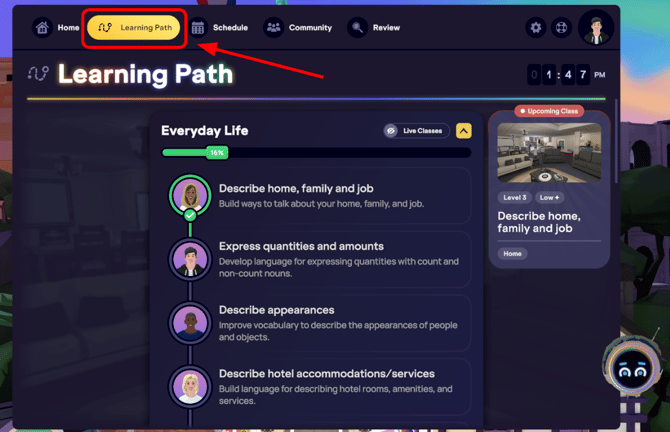The width and height of the screenshot is (670, 432).
Task: Open the Review magnifier icon
Action: coord(357,28)
